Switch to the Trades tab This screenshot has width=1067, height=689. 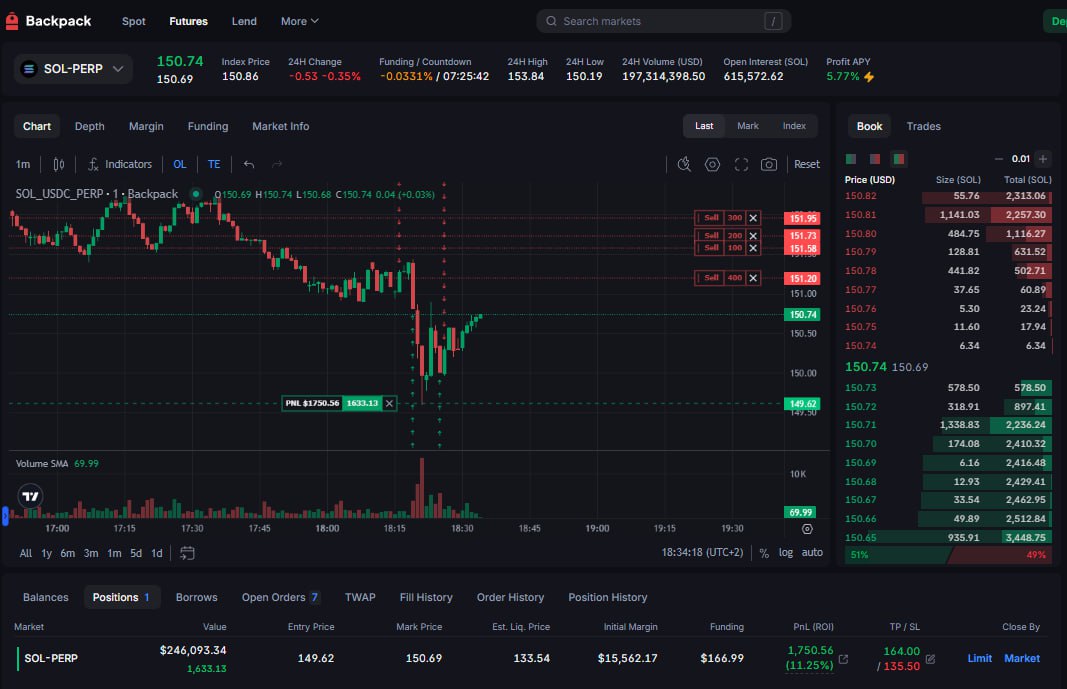(x=923, y=126)
